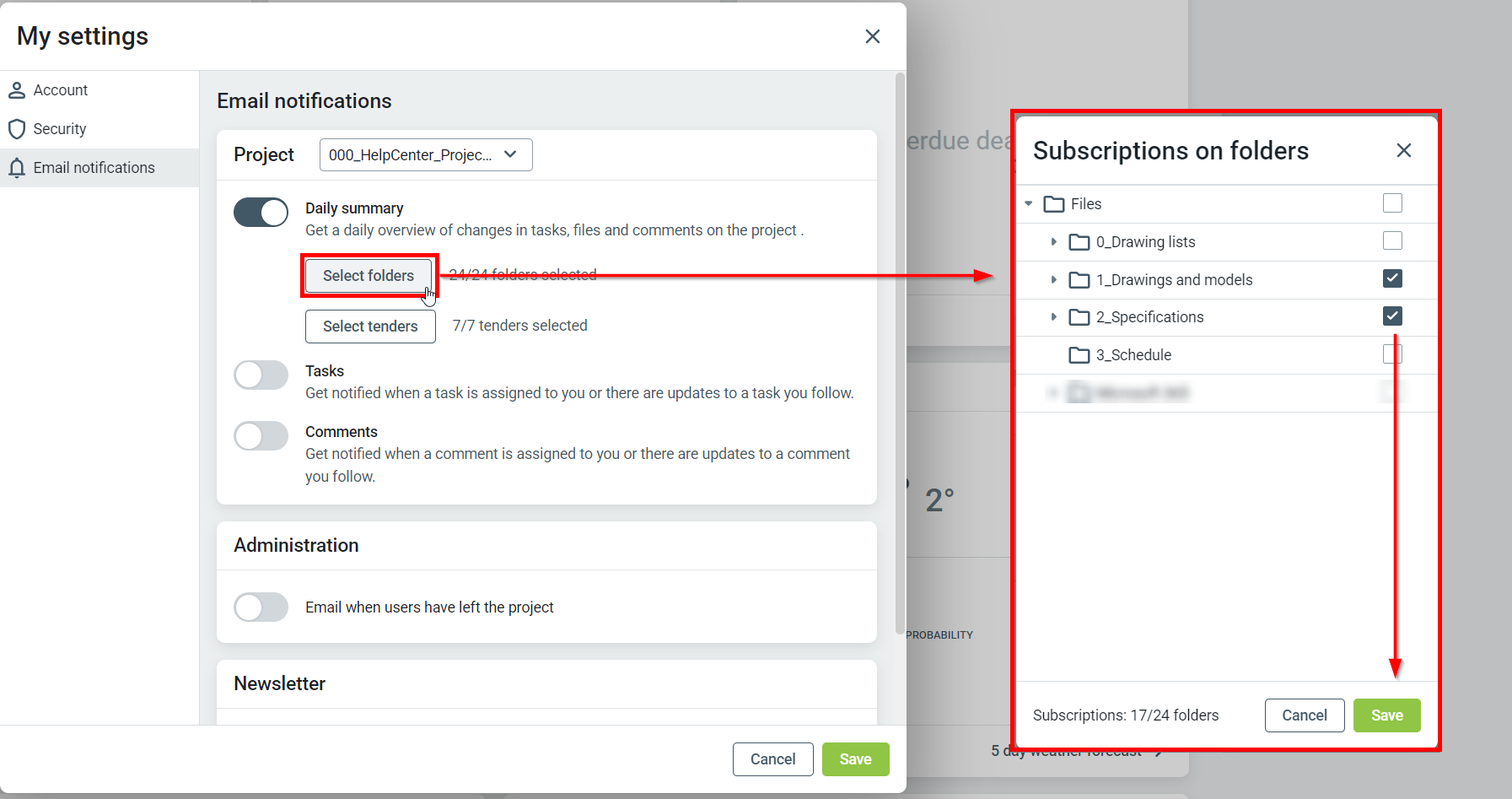Click the 3_Schedule folder icon
Image resolution: width=1512 pixels, height=799 pixels.
(1079, 355)
